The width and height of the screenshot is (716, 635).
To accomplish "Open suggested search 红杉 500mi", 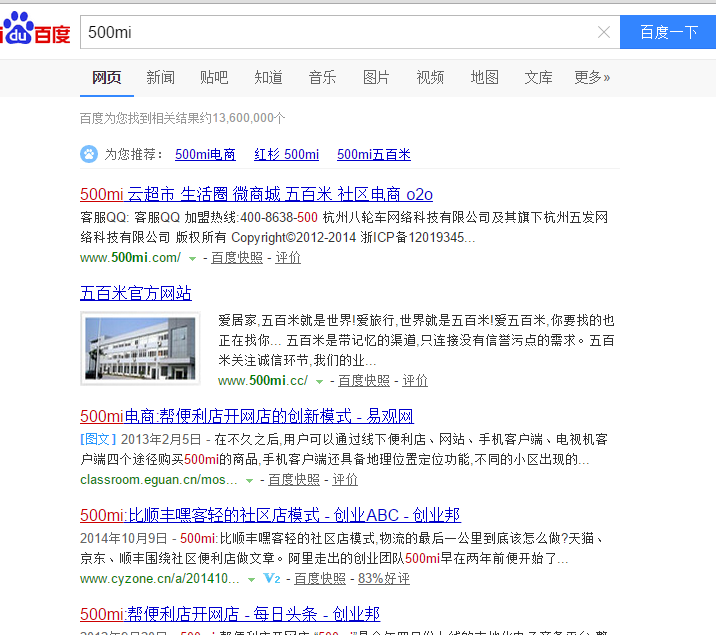I will click(x=286, y=154).
